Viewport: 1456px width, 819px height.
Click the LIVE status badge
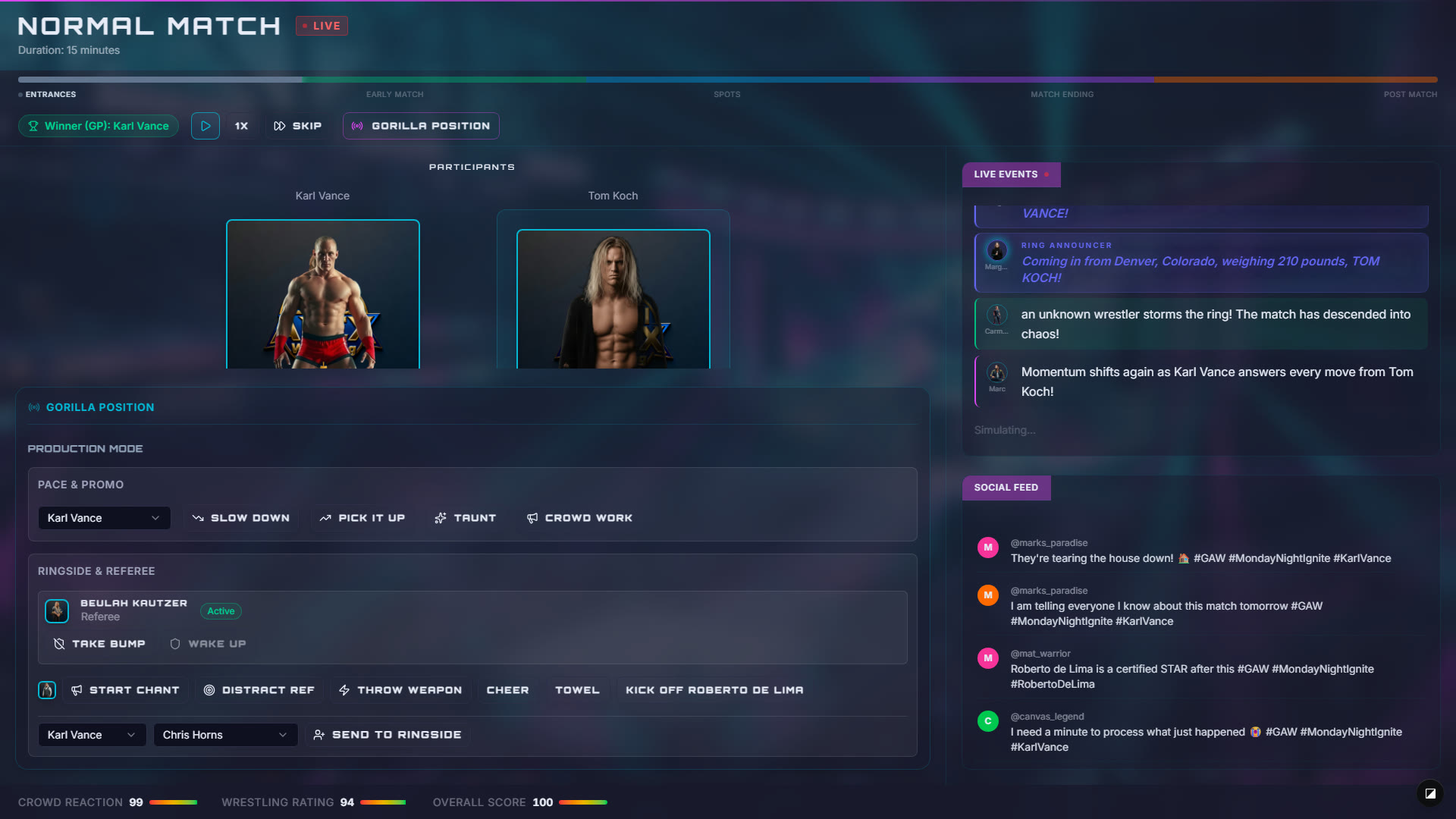pos(322,26)
